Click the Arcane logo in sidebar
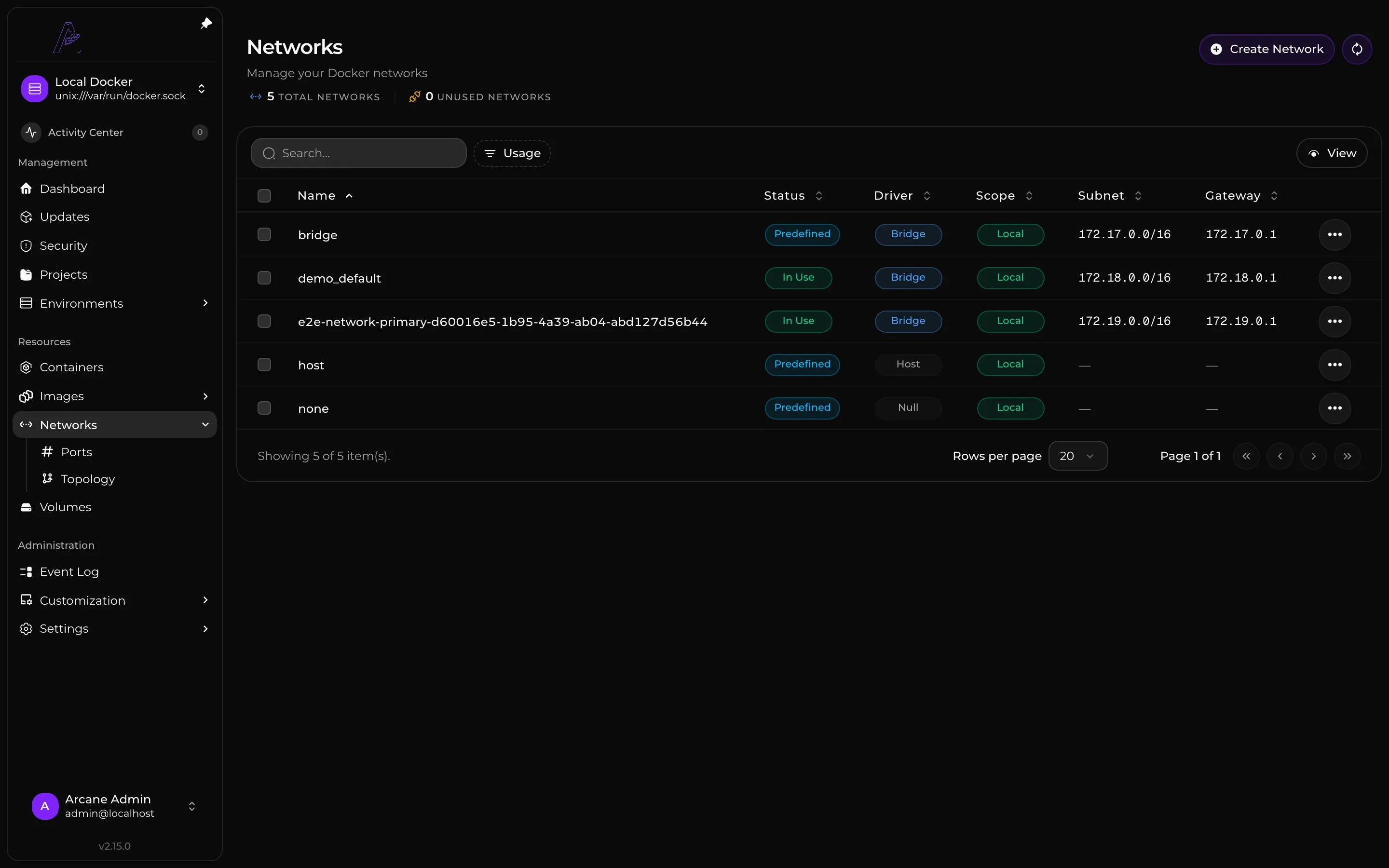The width and height of the screenshot is (1389, 868). pyautogui.click(x=68, y=38)
